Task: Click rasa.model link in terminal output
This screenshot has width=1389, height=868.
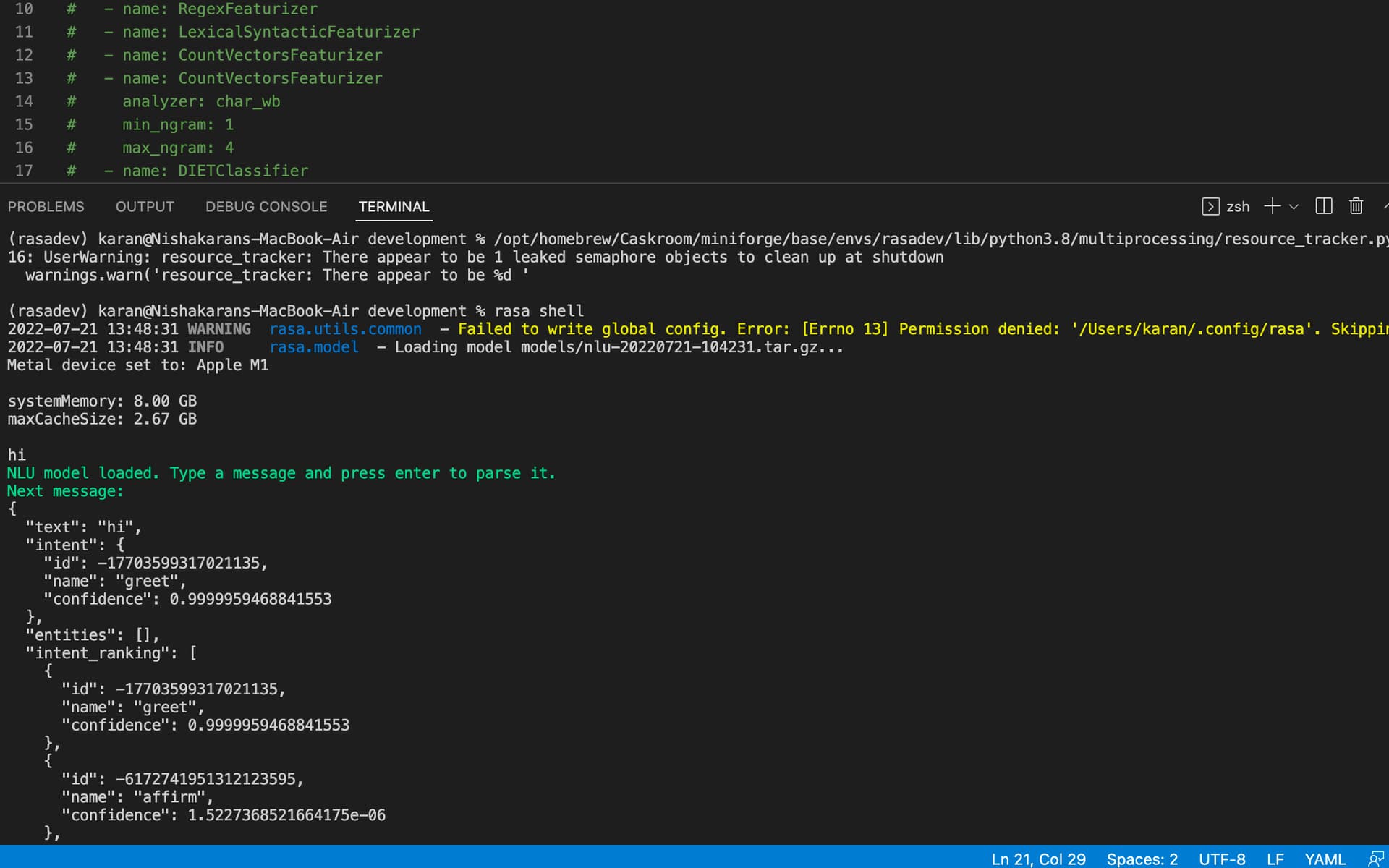Action: pos(314,347)
